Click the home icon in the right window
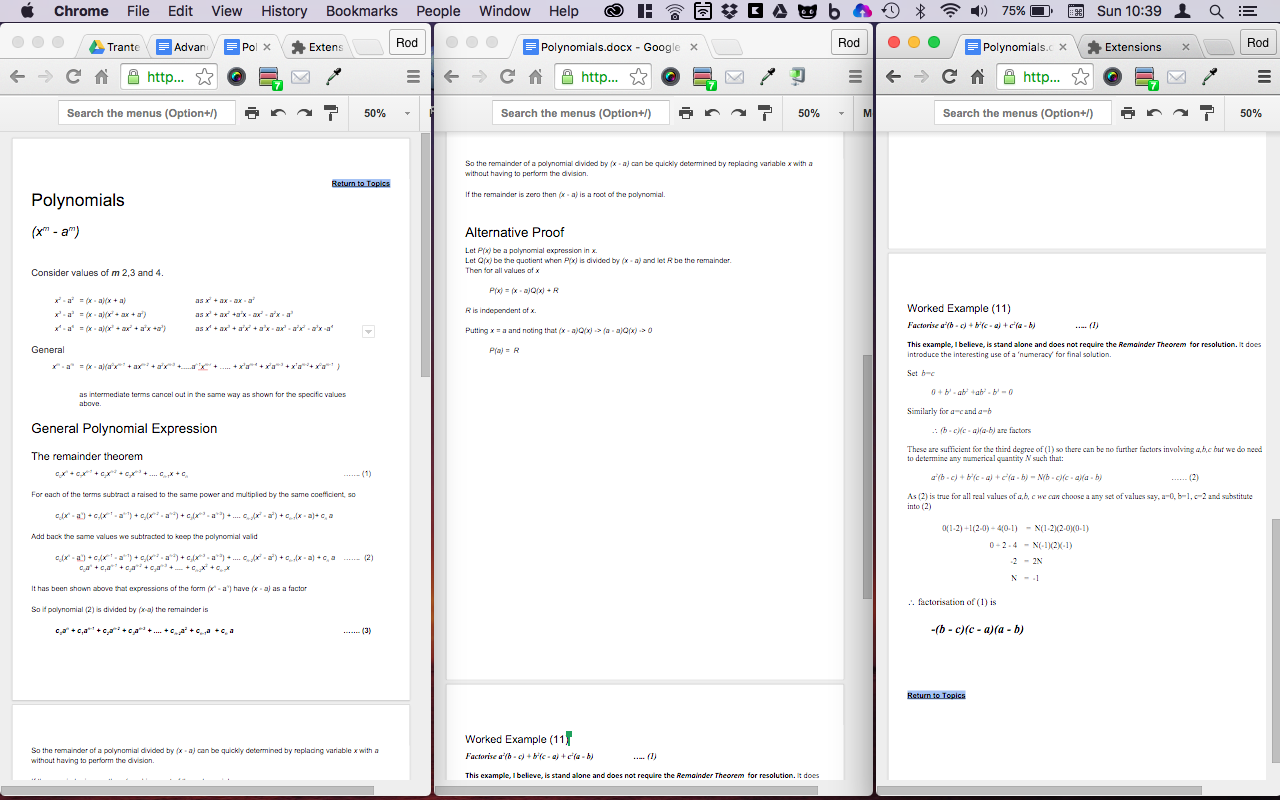This screenshot has width=1280, height=800. (x=977, y=77)
